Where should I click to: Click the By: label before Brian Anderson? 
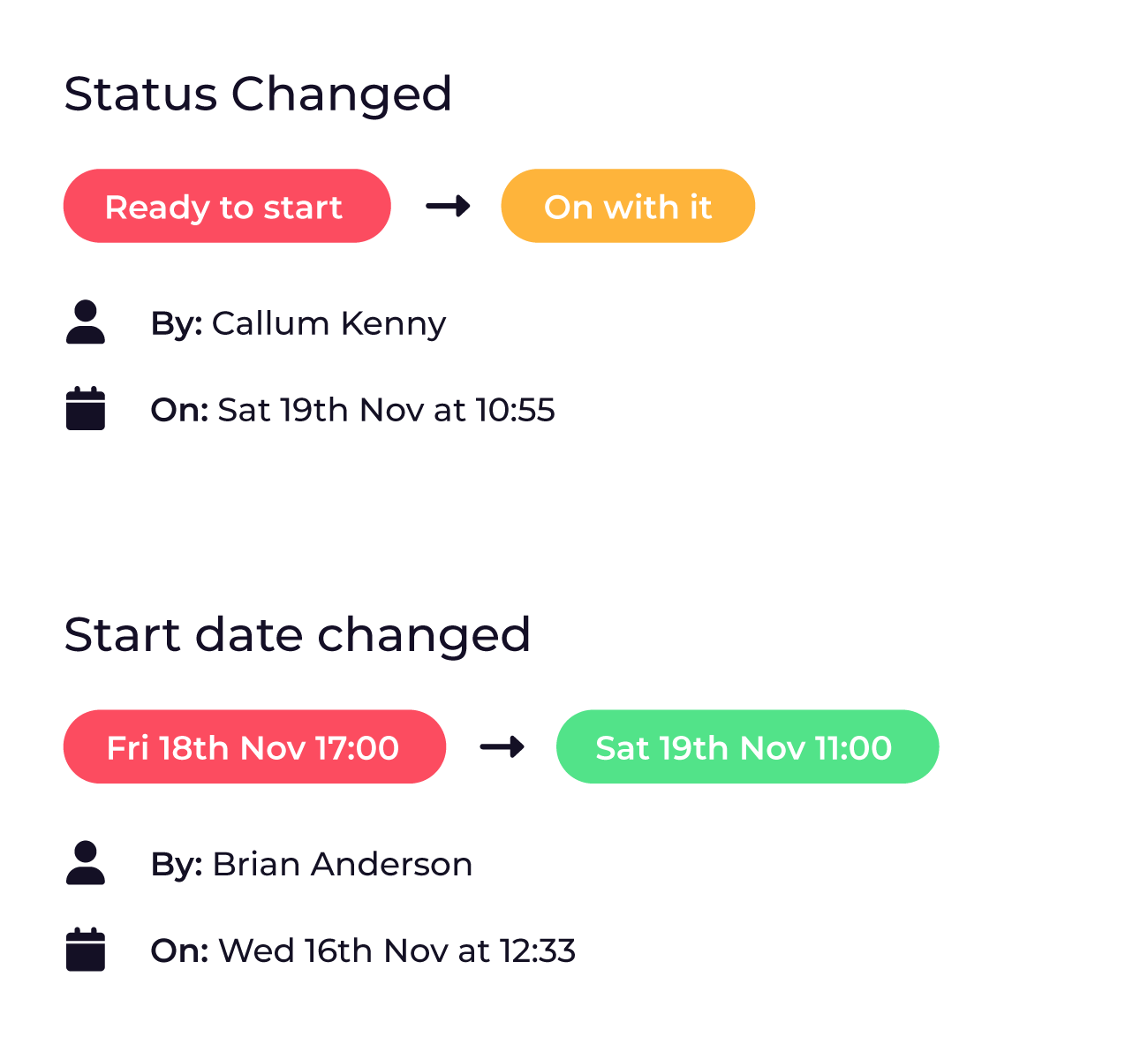177,865
